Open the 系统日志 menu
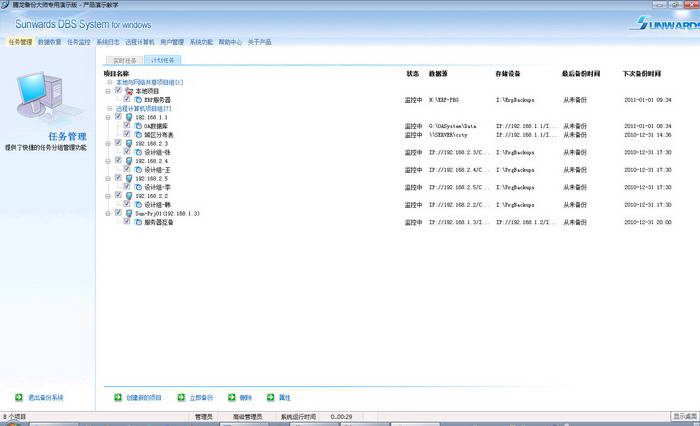Screen dimensions: 700x426 tap(108, 42)
